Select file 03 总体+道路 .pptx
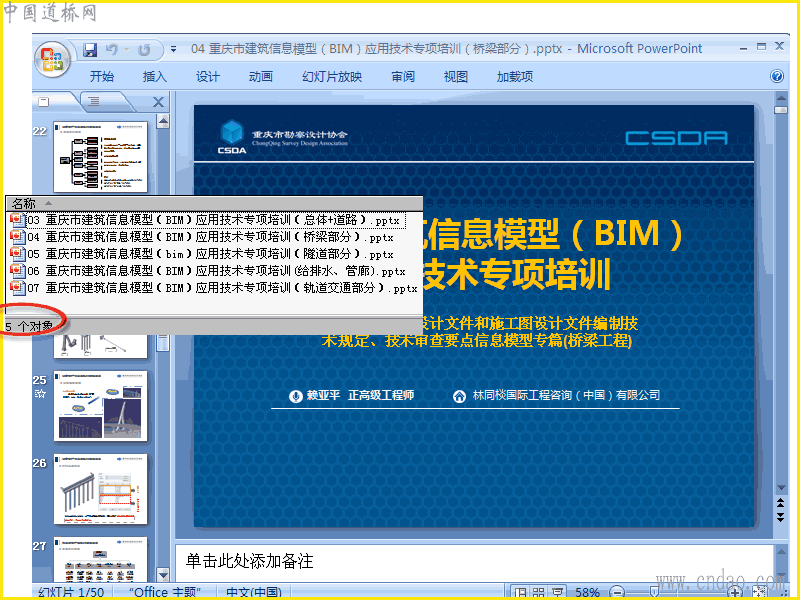800x600 pixels. click(x=208, y=220)
